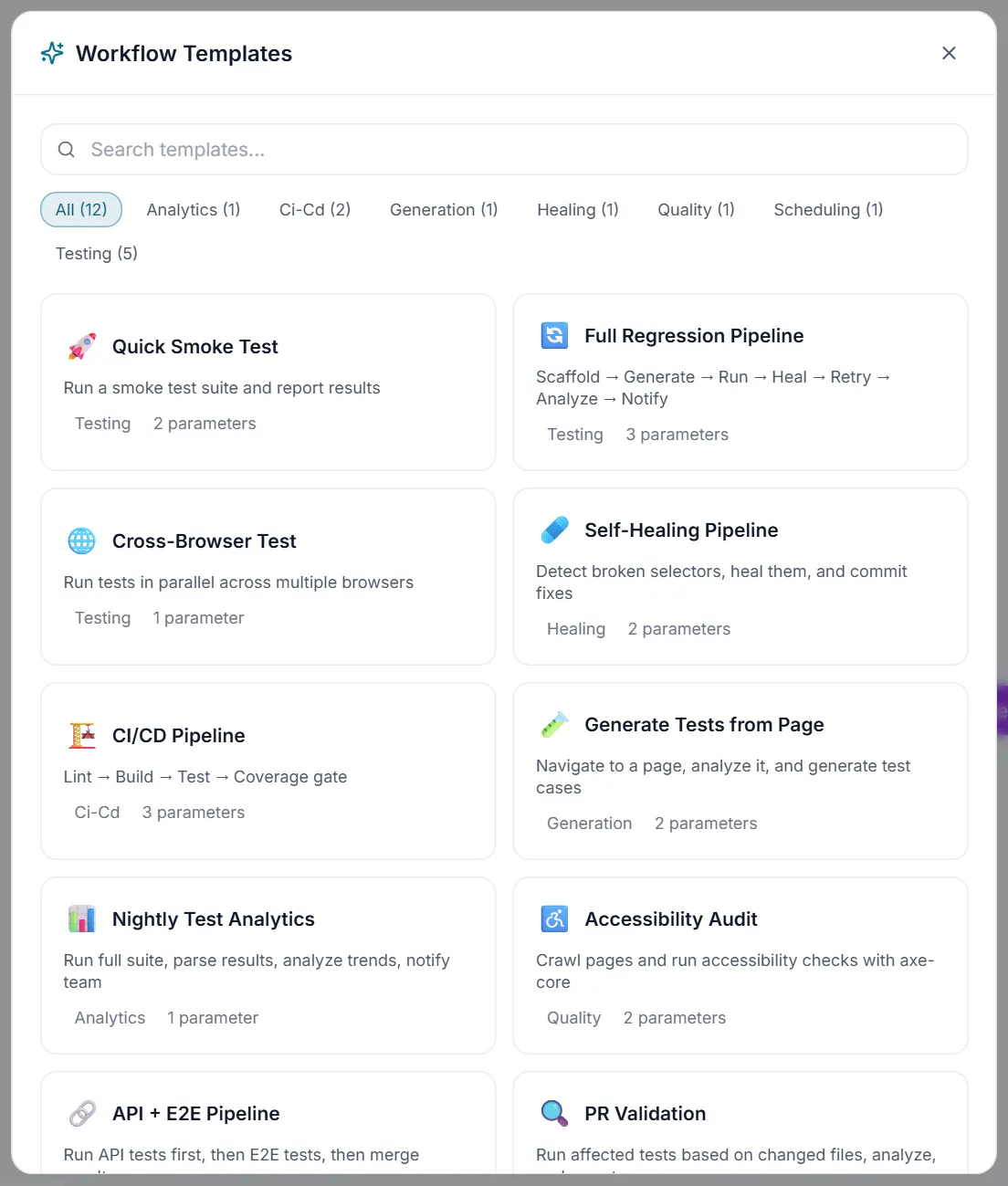The width and height of the screenshot is (1008, 1186).
Task: Focus the Search templates input field
Action: click(504, 150)
